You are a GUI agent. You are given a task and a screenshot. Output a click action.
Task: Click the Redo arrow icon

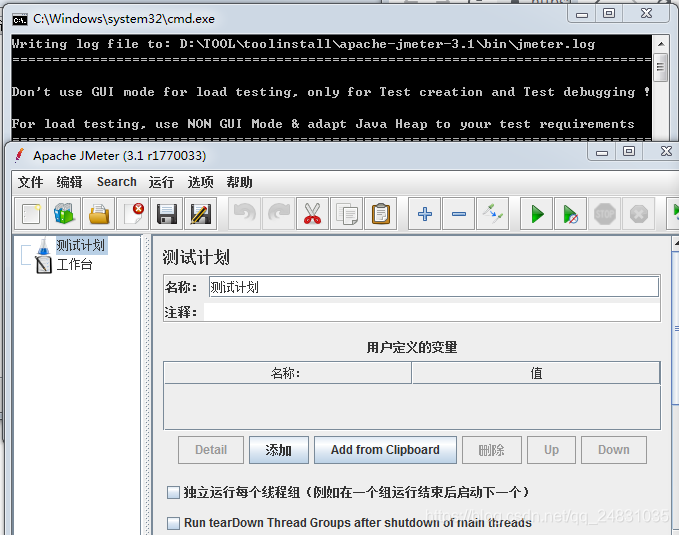279,214
